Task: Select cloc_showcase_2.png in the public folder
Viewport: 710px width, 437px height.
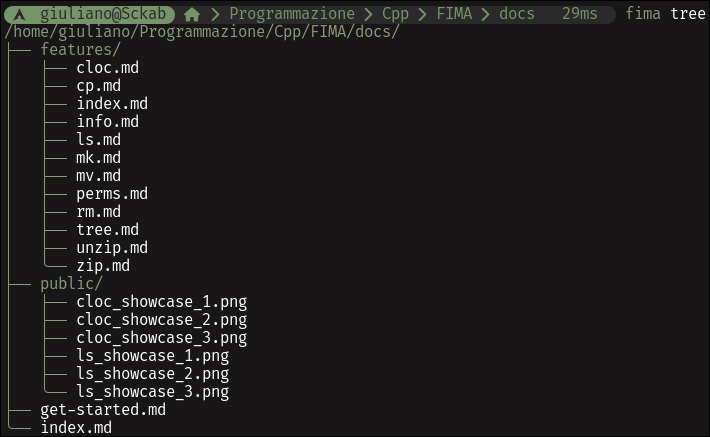Action: coord(162,320)
